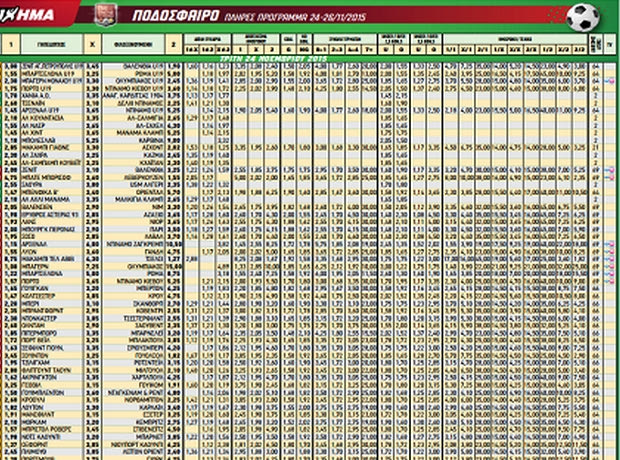
Task: Select the ΛΥΟΝ home team cell
Action: 51,252
